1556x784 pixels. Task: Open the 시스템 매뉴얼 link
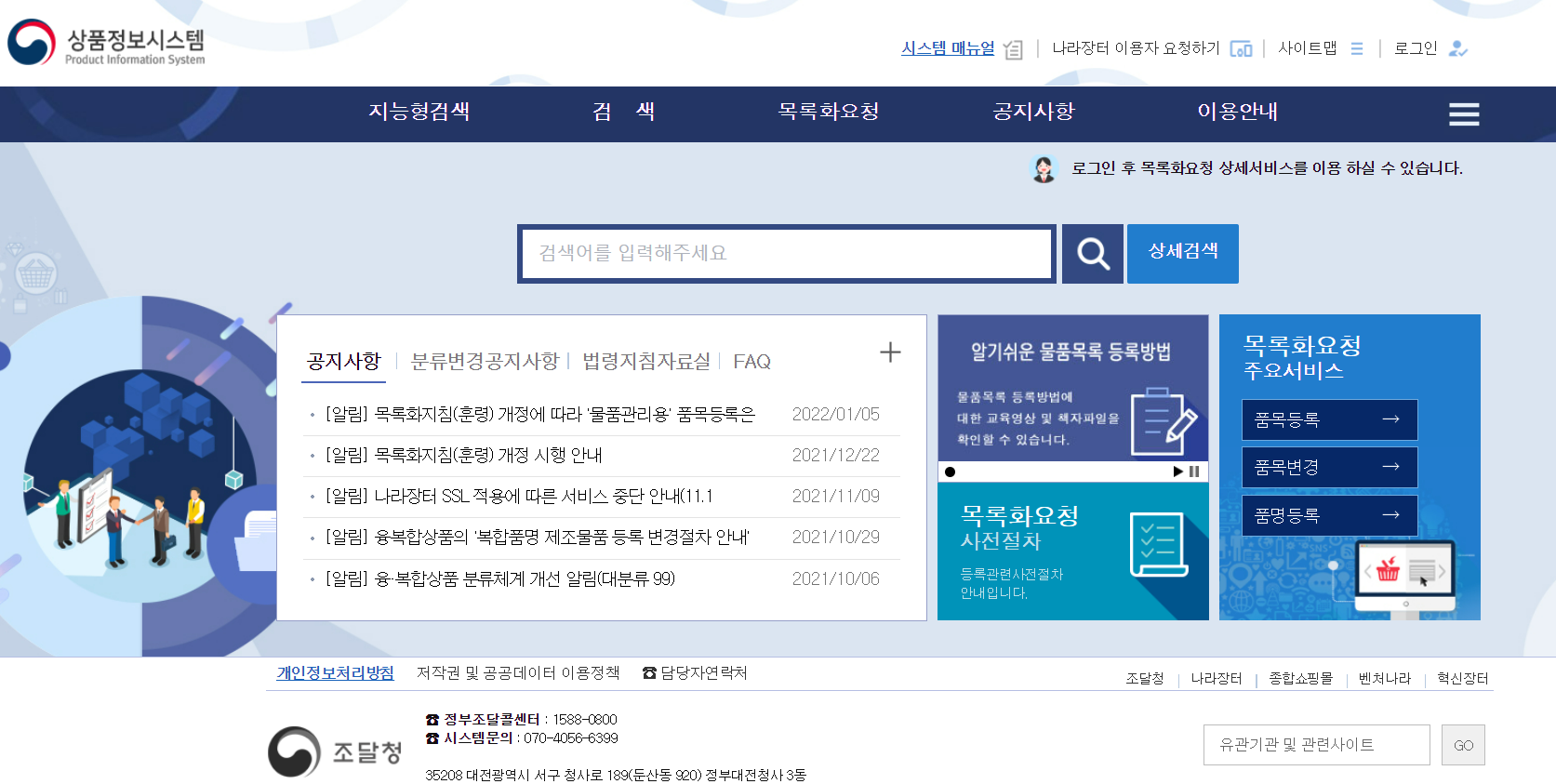948,48
